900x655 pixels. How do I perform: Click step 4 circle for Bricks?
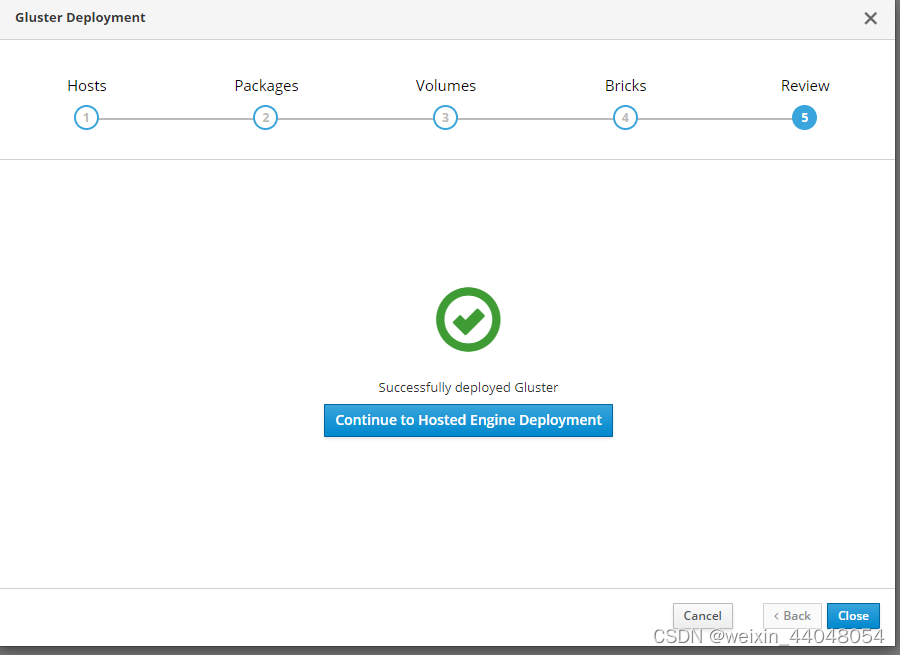click(x=625, y=118)
